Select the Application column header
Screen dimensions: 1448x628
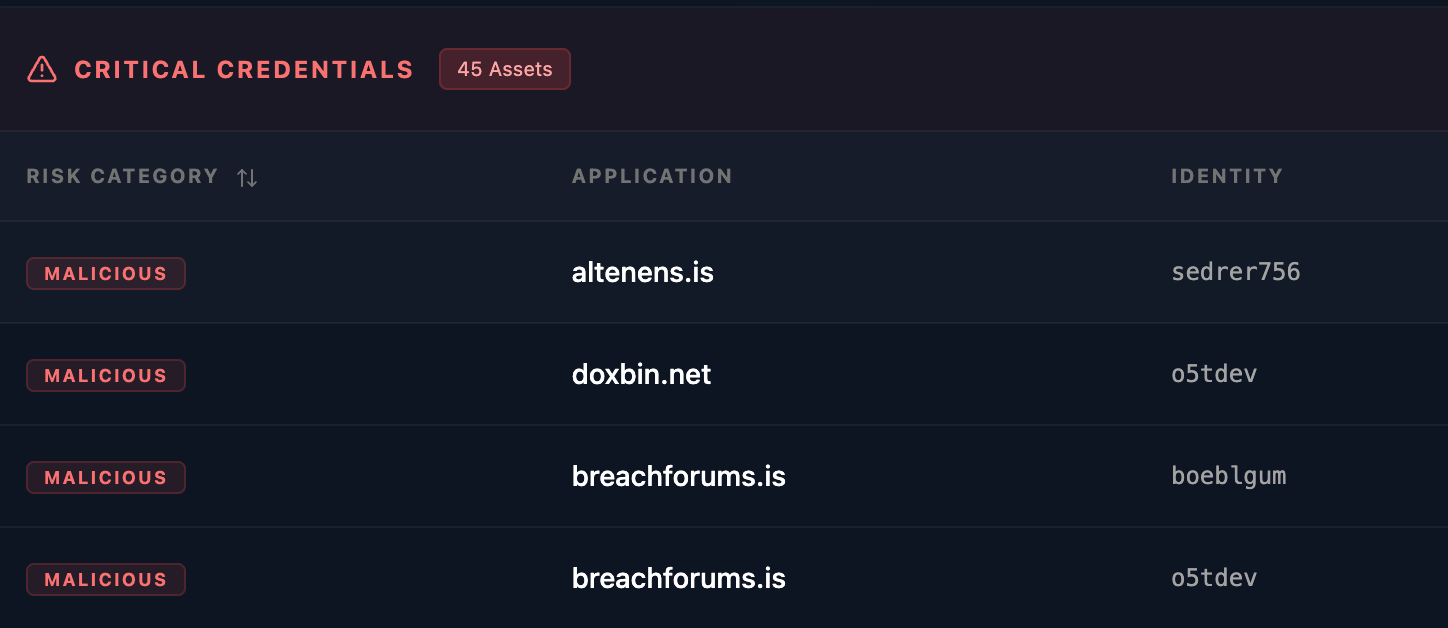coord(652,176)
